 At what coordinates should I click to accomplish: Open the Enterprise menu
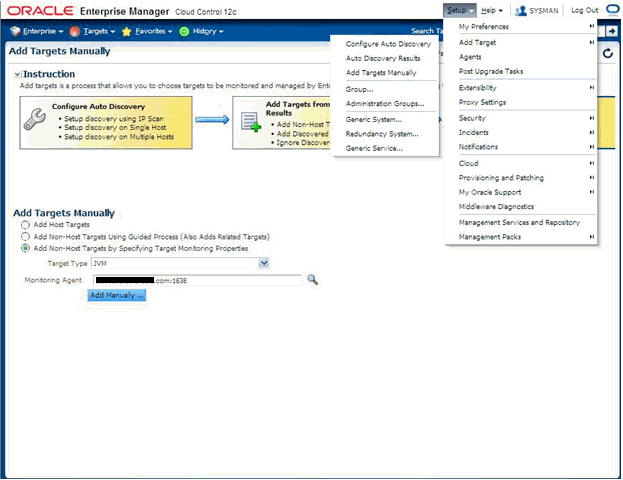(x=43, y=31)
